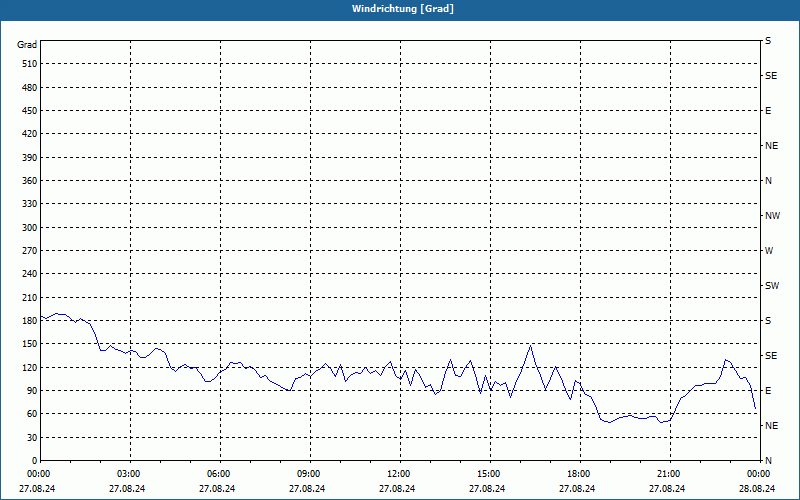Viewport: 800px width, 500px height.
Task: Click the 18:00 time axis label
Action: pyautogui.click(x=579, y=474)
